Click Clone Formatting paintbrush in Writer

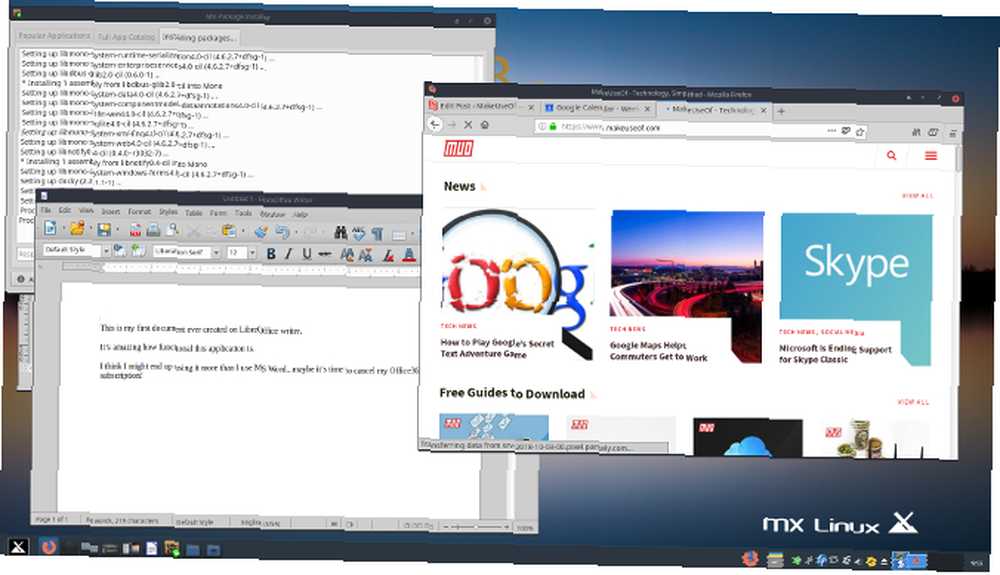tap(260, 232)
